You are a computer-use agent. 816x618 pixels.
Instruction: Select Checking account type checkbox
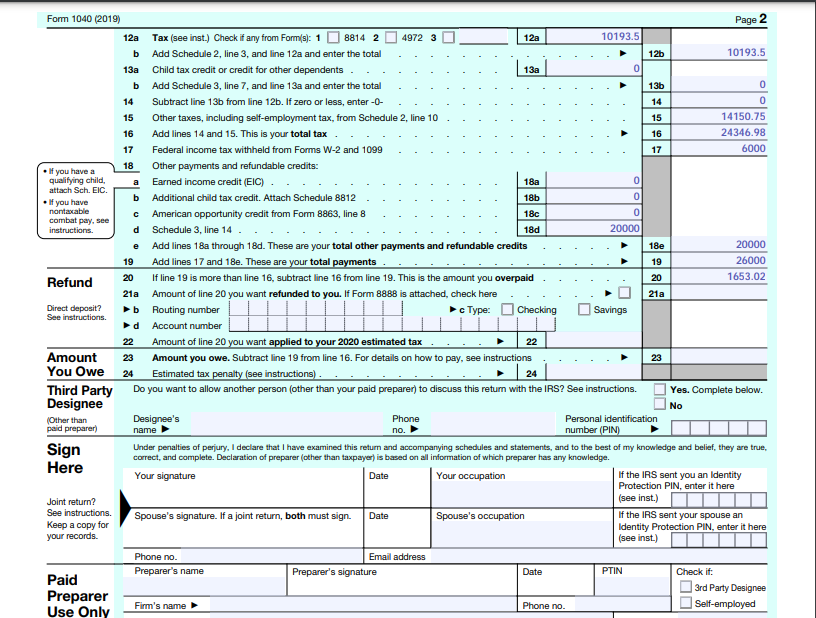507,310
